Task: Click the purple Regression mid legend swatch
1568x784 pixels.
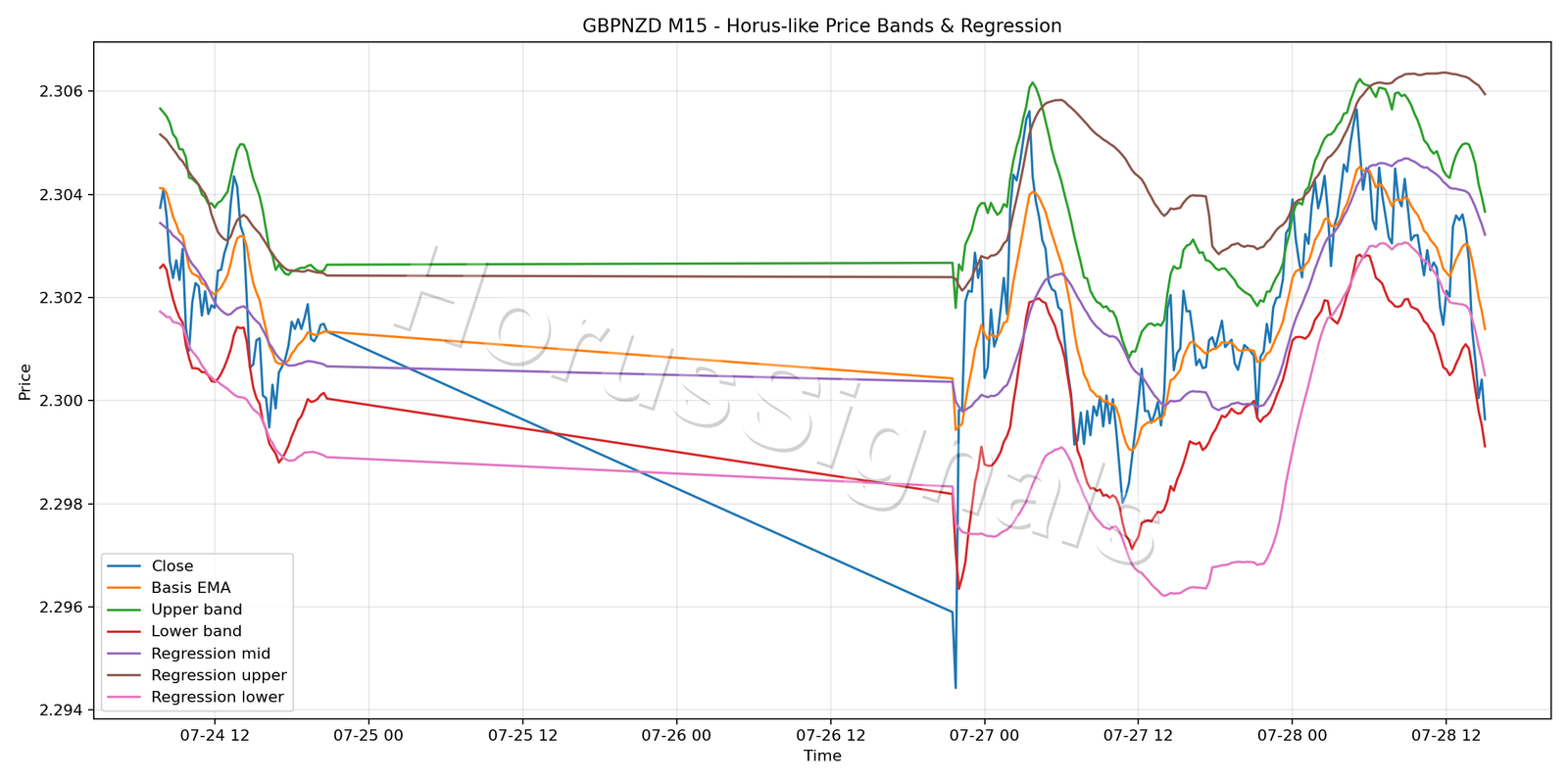Action: (124, 654)
